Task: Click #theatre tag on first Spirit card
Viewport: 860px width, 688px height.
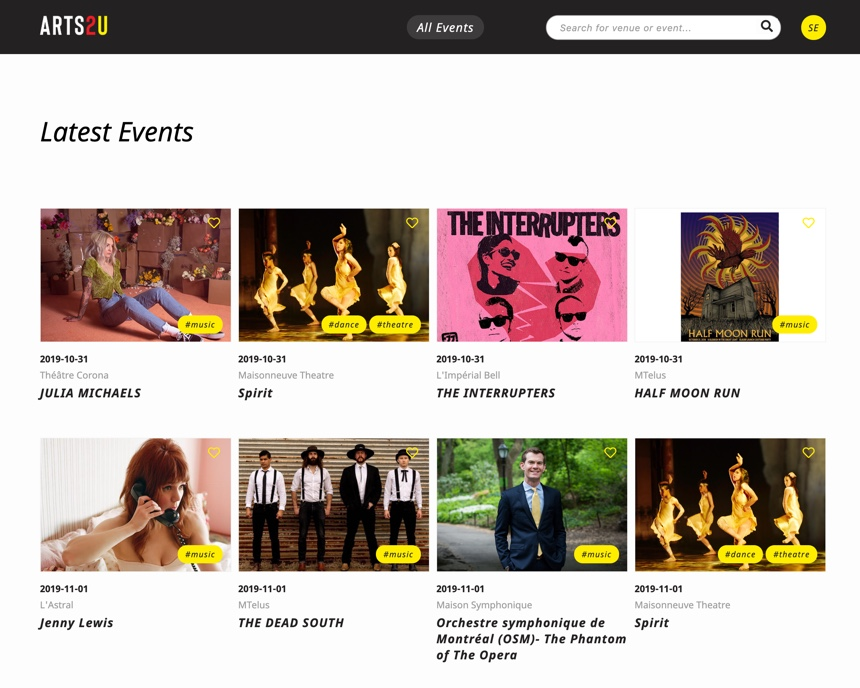Action: pyautogui.click(x=395, y=324)
